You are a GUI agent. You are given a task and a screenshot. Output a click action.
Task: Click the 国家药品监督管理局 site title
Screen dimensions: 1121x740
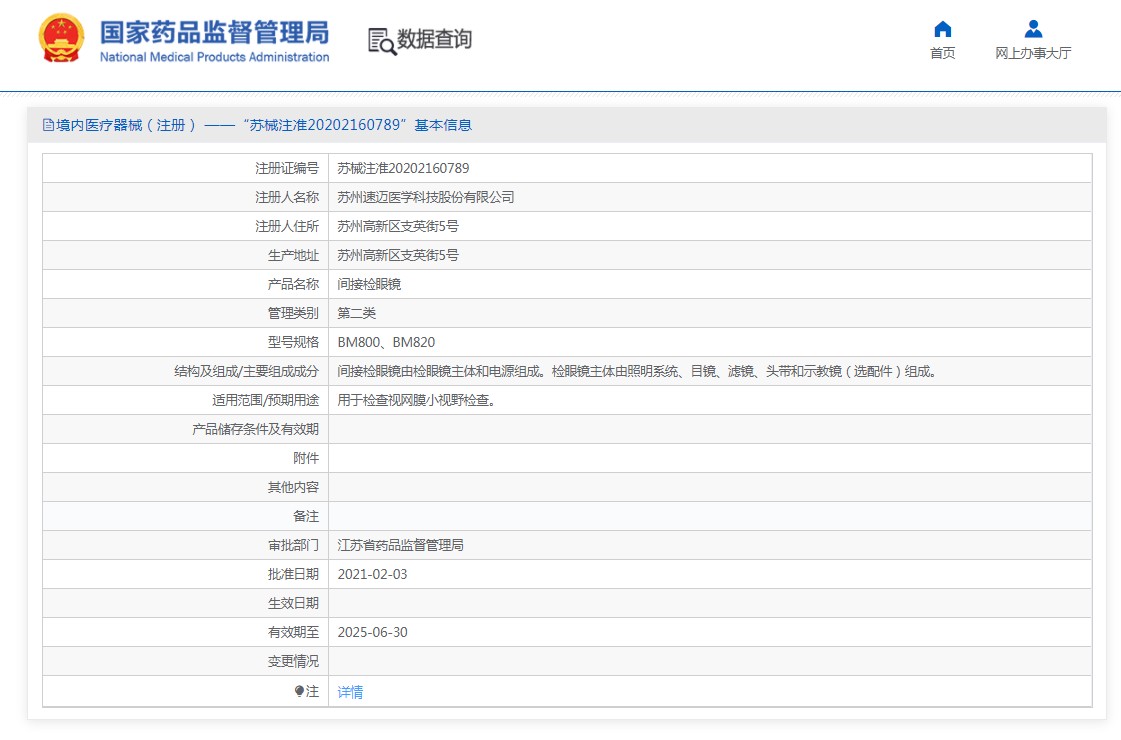214,32
